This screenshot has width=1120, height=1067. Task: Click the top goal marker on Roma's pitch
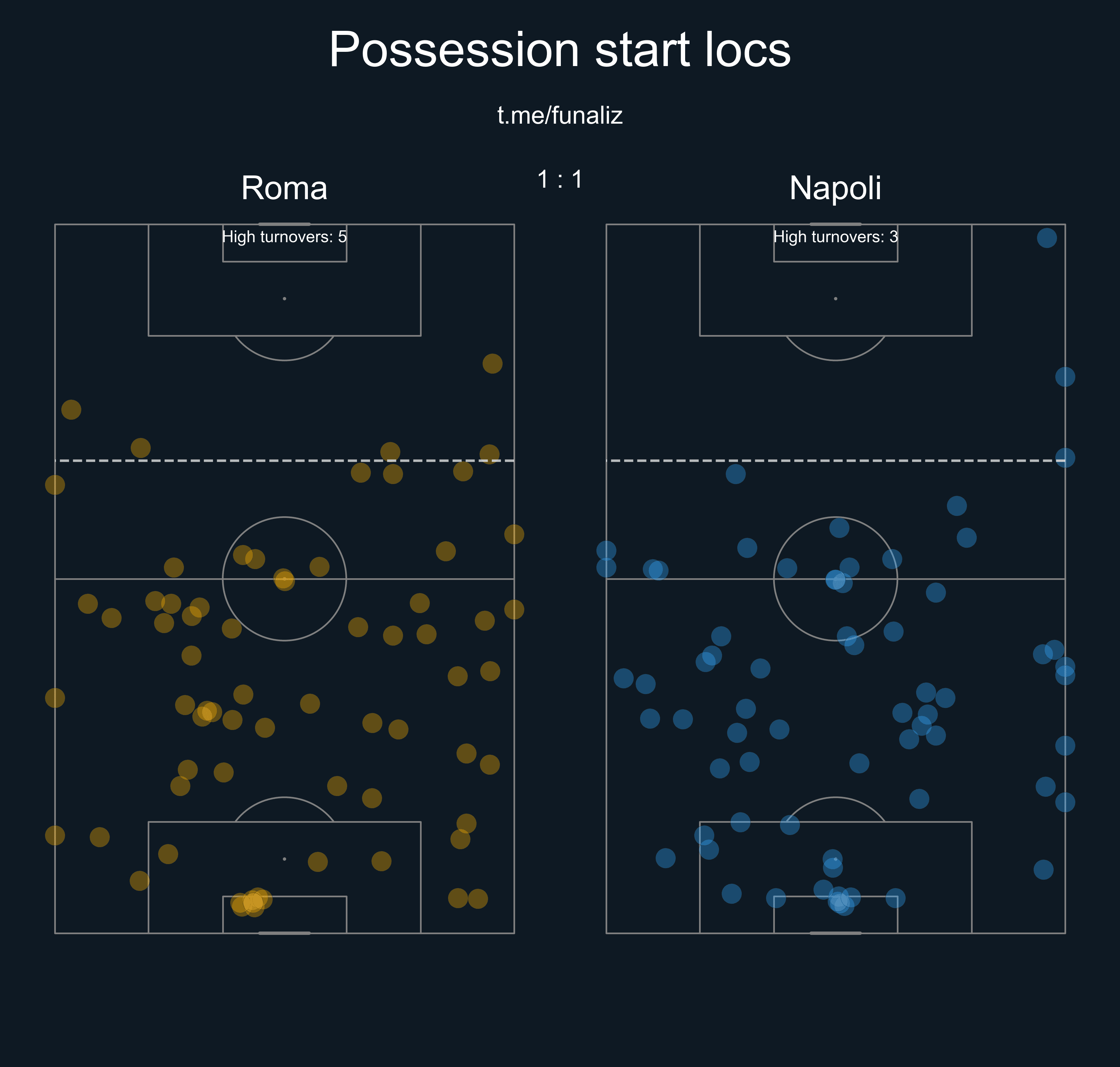[x=284, y=224]
